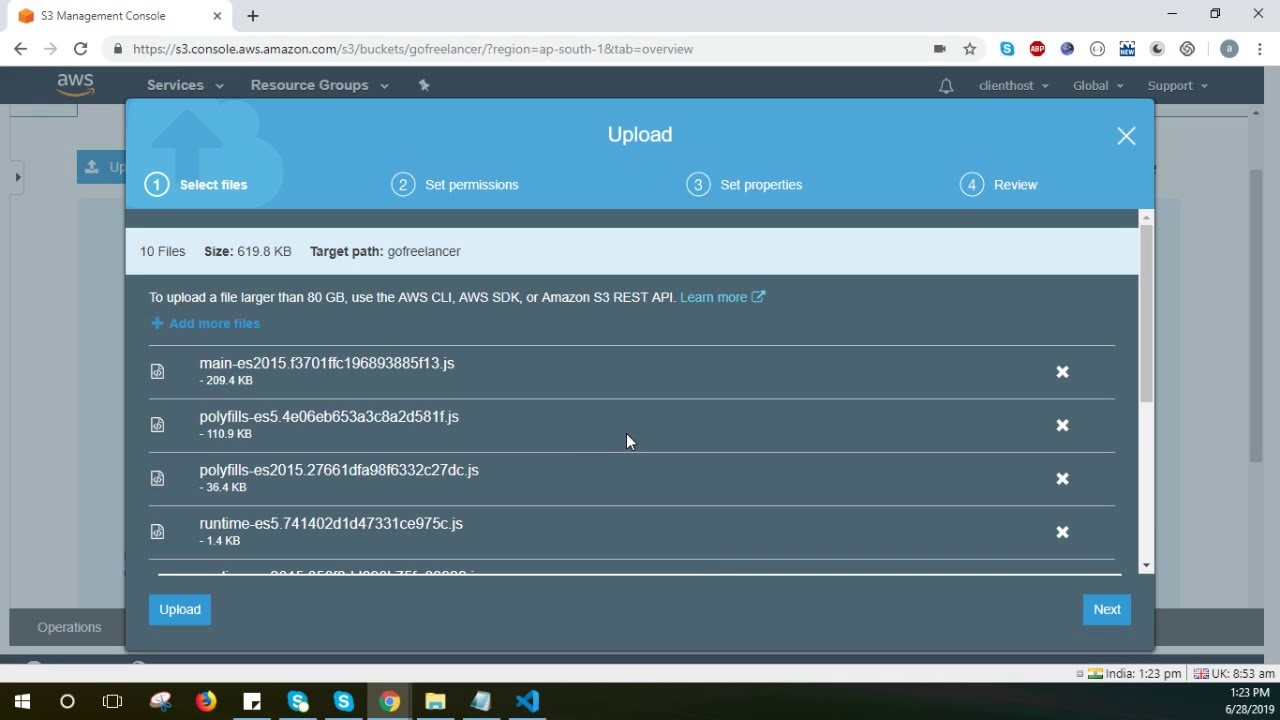Go to step 2 Set permissions
The image size is (1280, 720).
coord(455,185)
